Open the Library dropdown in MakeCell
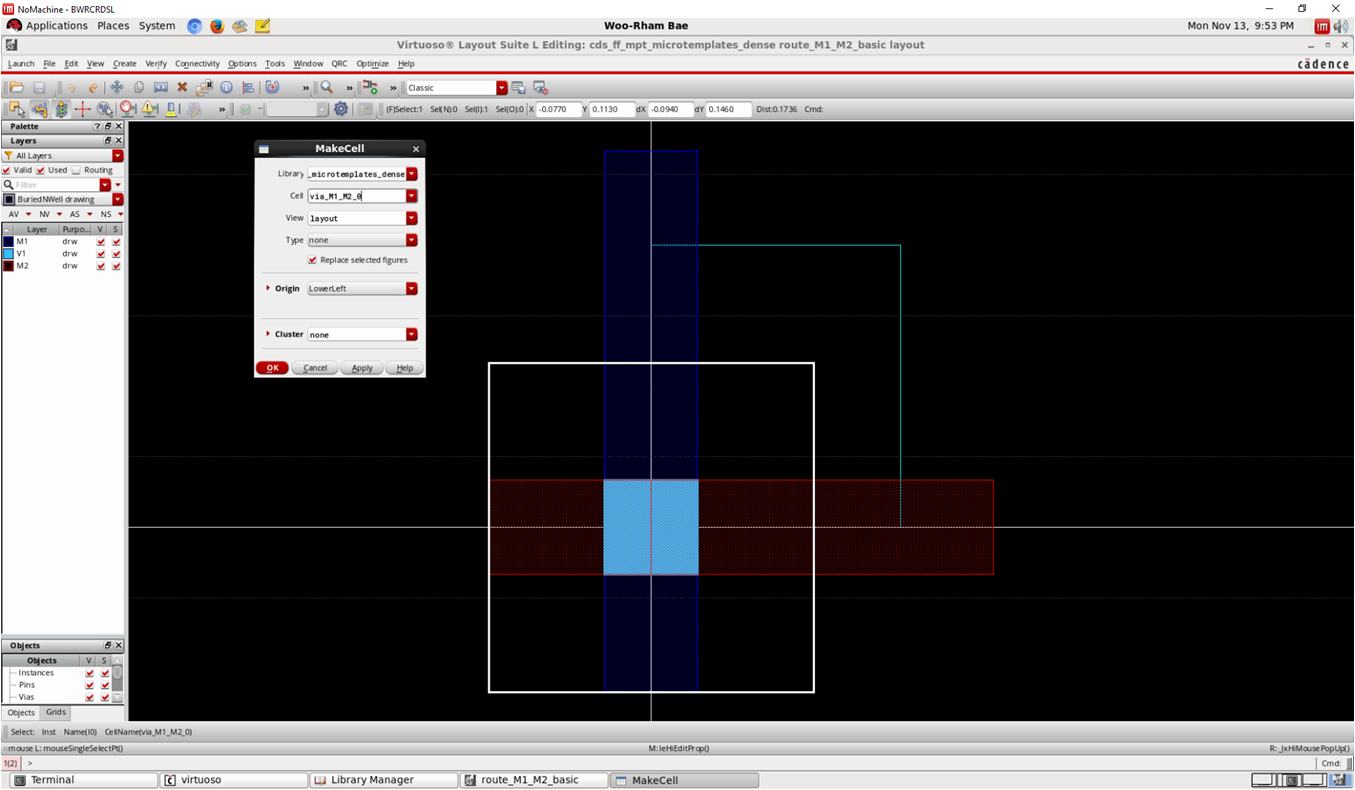1355x790 pixels. pos(412,174)
